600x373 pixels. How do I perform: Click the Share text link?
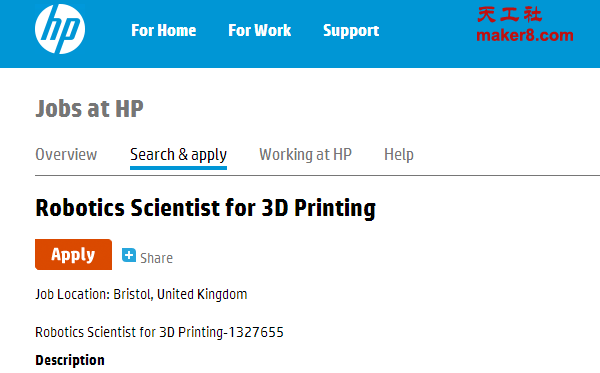coord(156,258)
